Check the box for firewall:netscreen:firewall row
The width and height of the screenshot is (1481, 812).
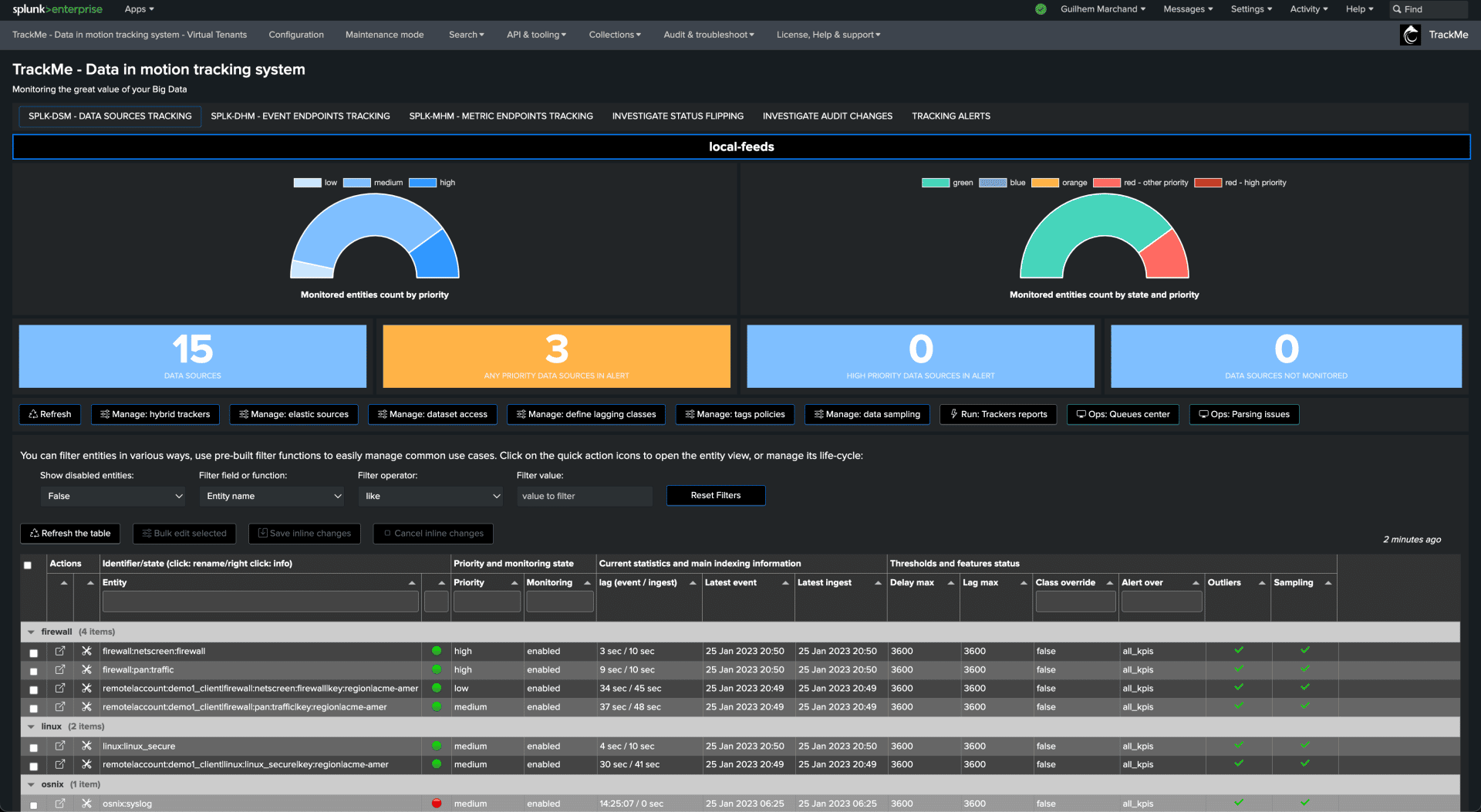(x=33, y=652)
